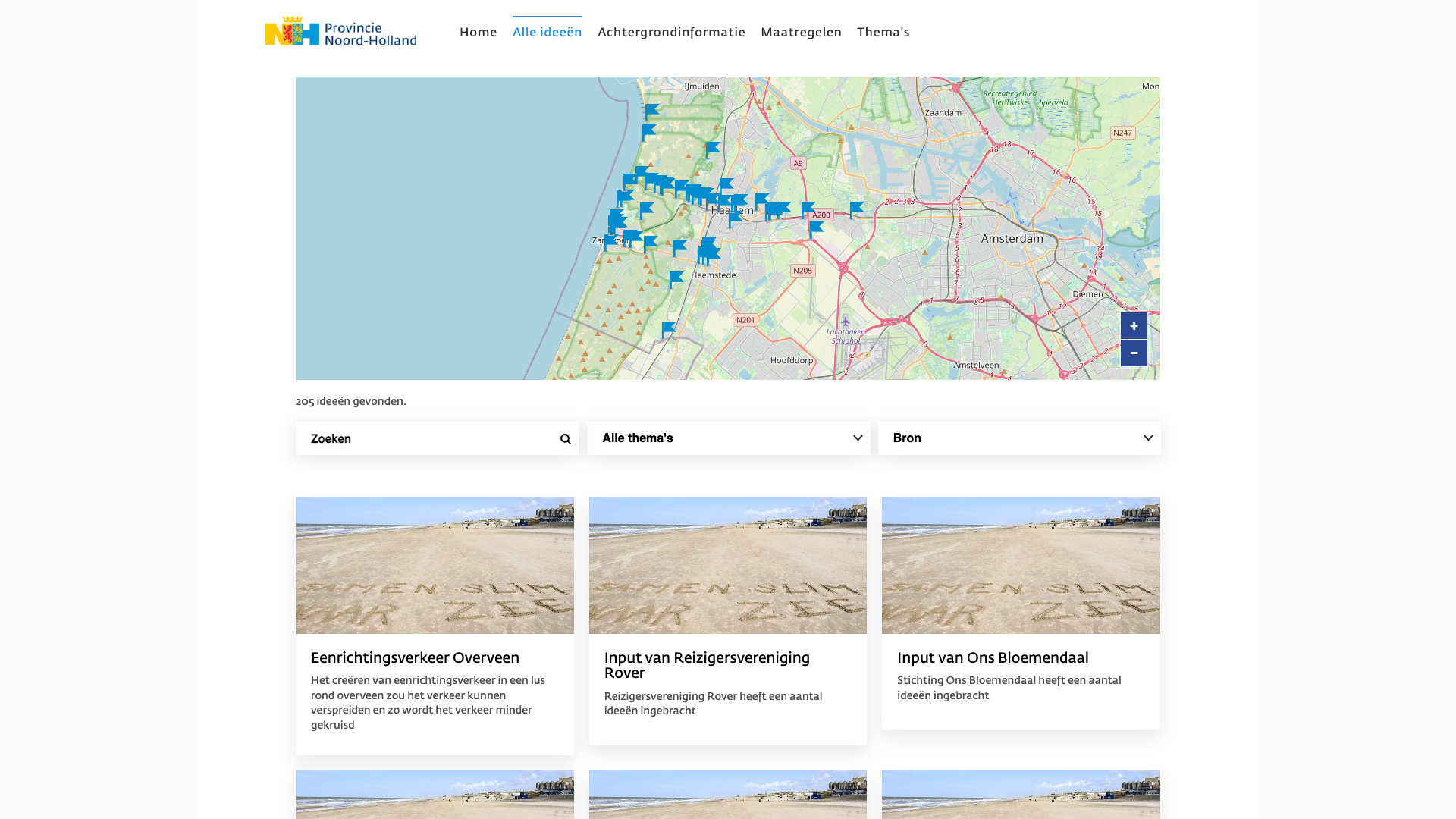Go to Achtergrondinformatie page
The width and height of the screenshot is (1456, 819).
click(671, 32)
